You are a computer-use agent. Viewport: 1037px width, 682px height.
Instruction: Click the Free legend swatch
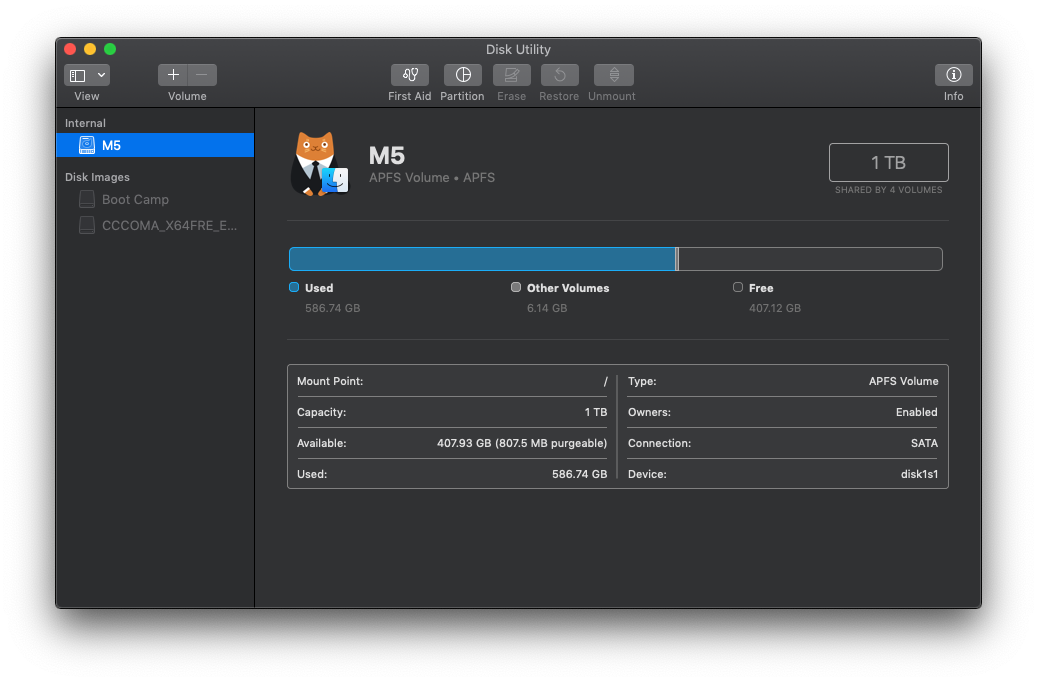738,287
